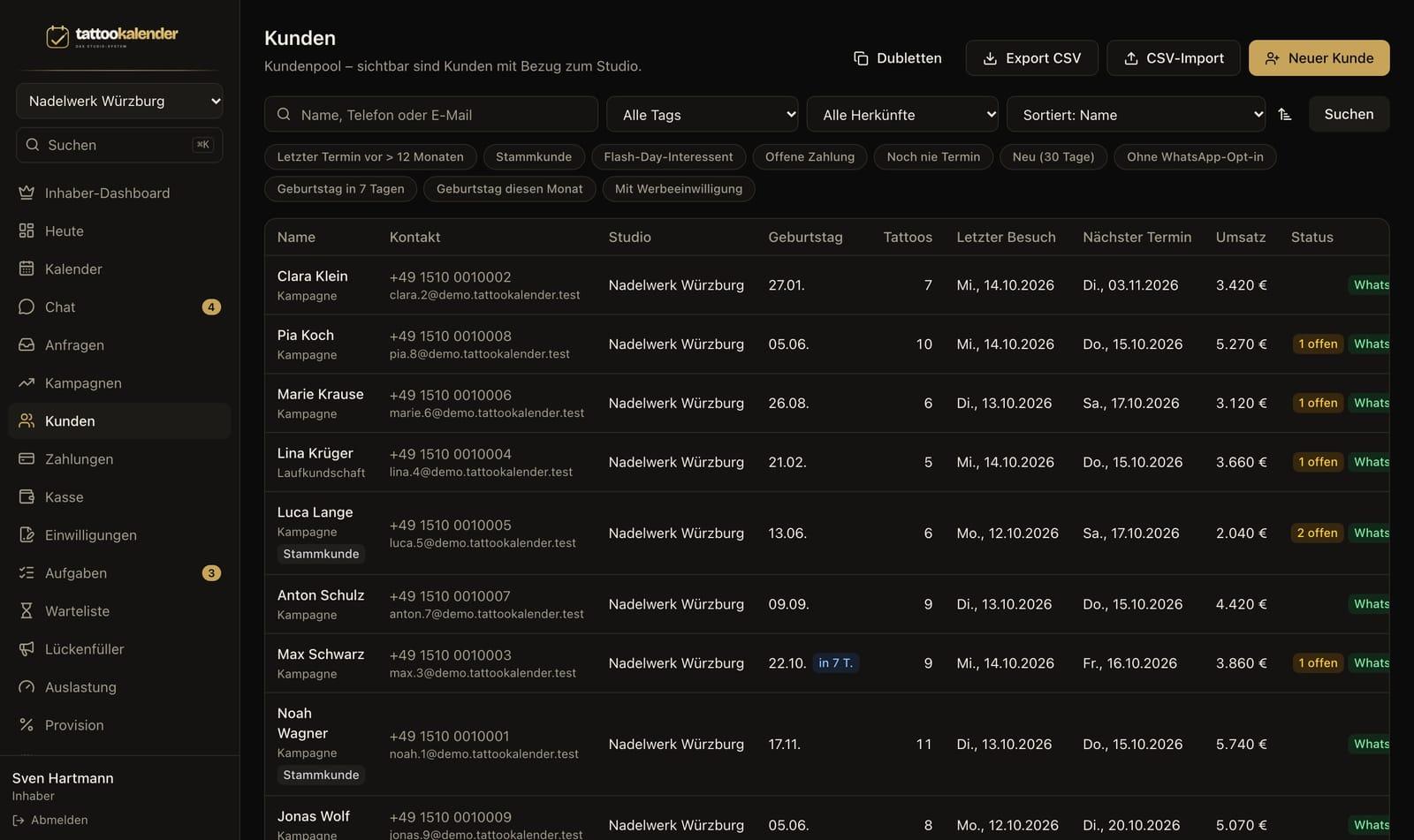Enable the Noch nie Termin filter
Screen dimensions: 1414x840
pos(933,156)
